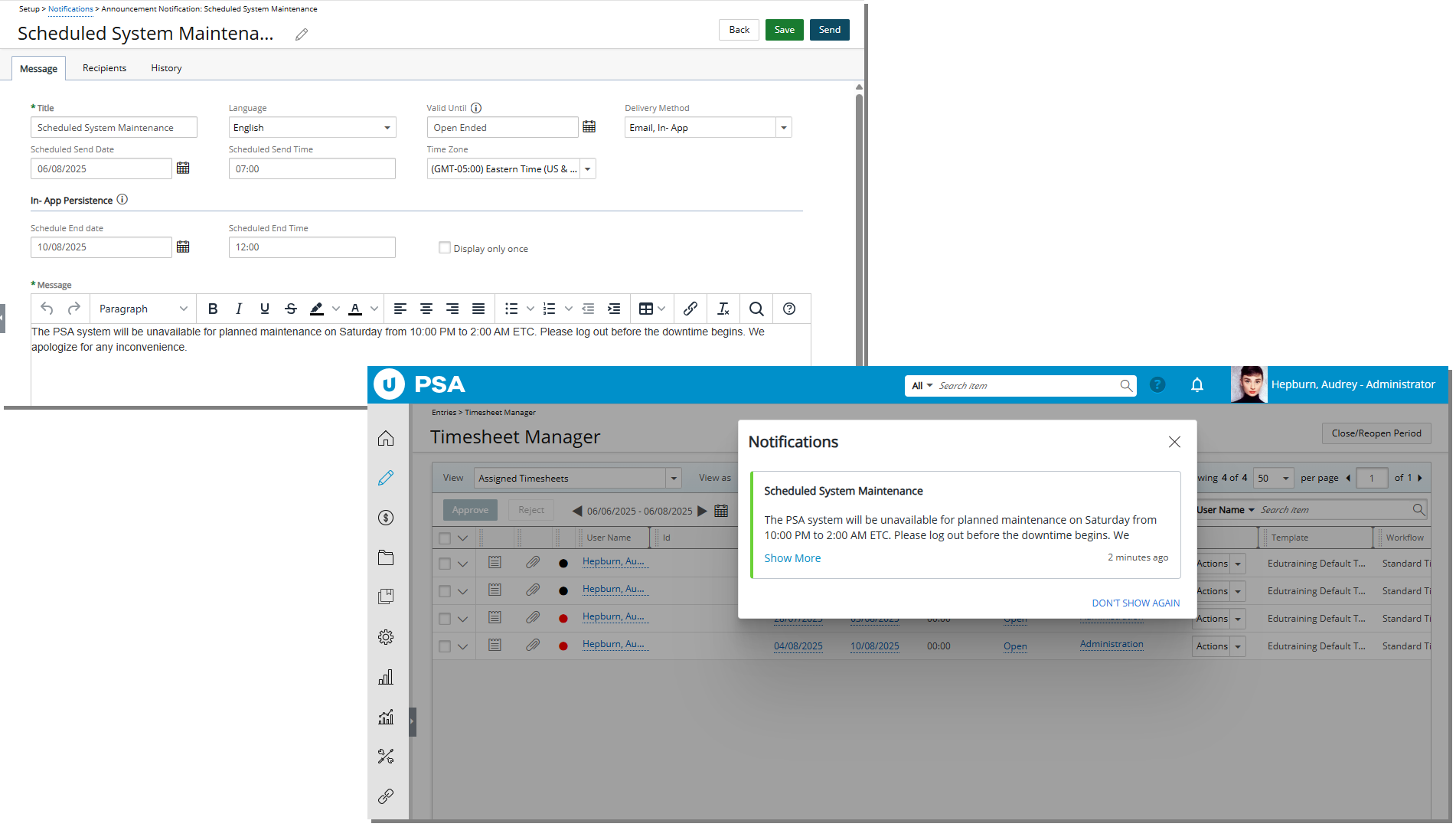Expand the Delivery Method dropdown

coord(784,127)
